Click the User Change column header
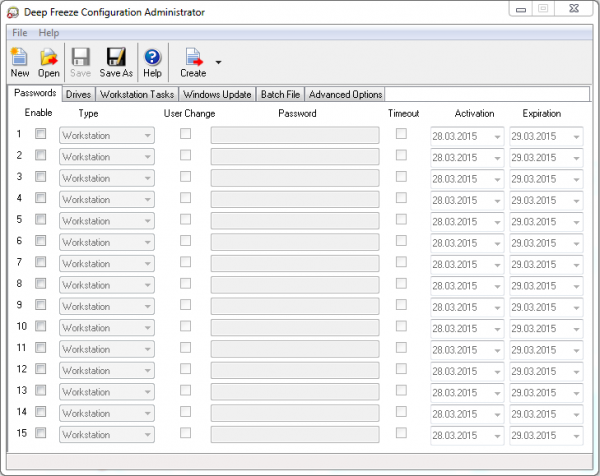 click(x=189, y=114)
